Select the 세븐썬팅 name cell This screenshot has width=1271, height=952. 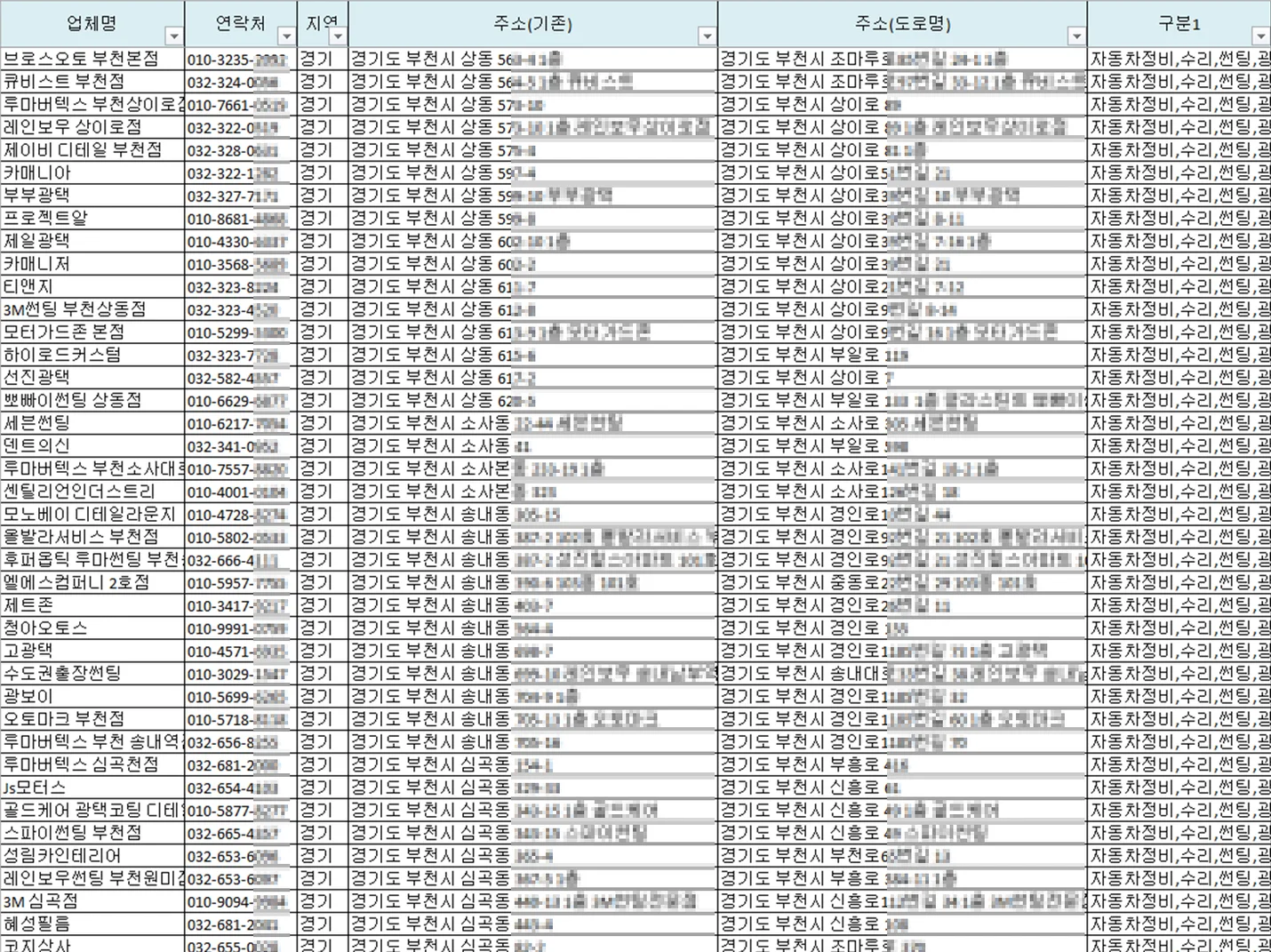pos(92,423)
